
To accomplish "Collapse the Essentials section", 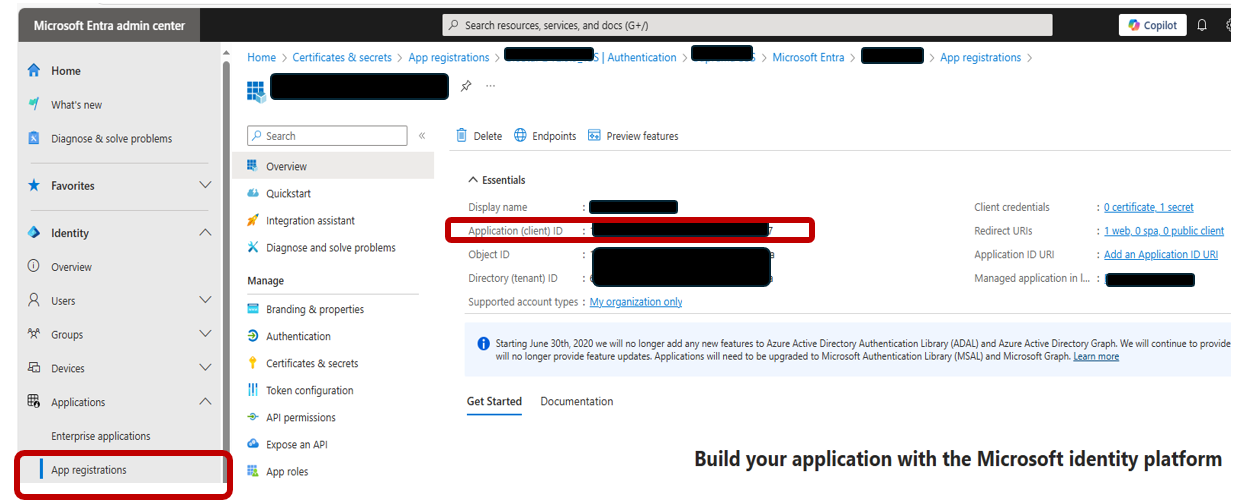I will pos(473,181).
